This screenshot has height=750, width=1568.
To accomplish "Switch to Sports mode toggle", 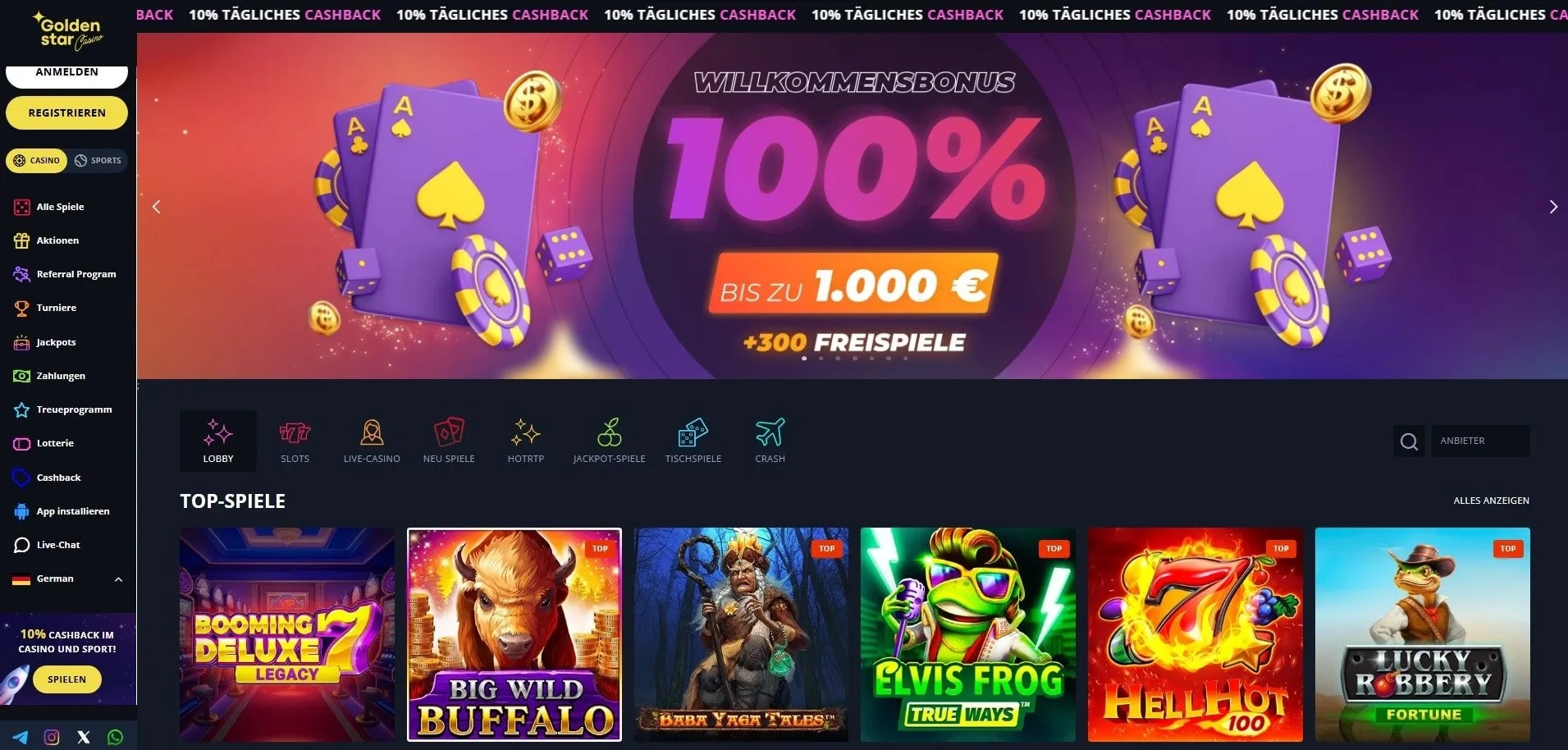I will point(98,161).
